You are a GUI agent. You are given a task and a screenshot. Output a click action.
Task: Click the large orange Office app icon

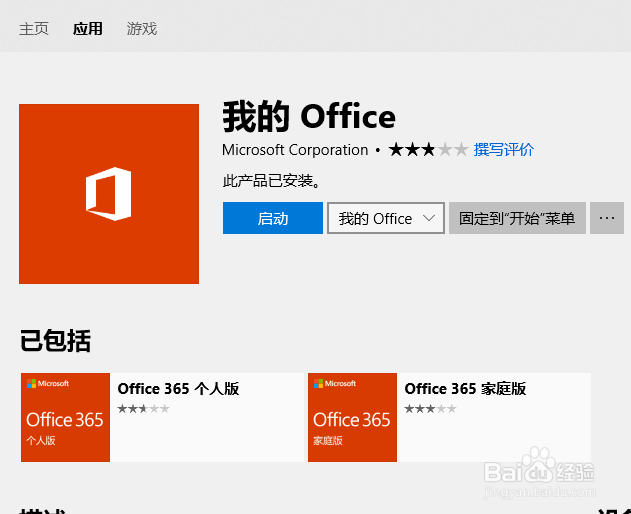coord(109,194)
